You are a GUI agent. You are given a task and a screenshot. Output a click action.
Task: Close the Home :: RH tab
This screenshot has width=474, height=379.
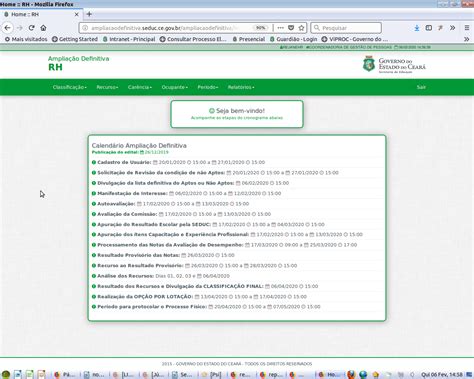[x=76, y=14]
